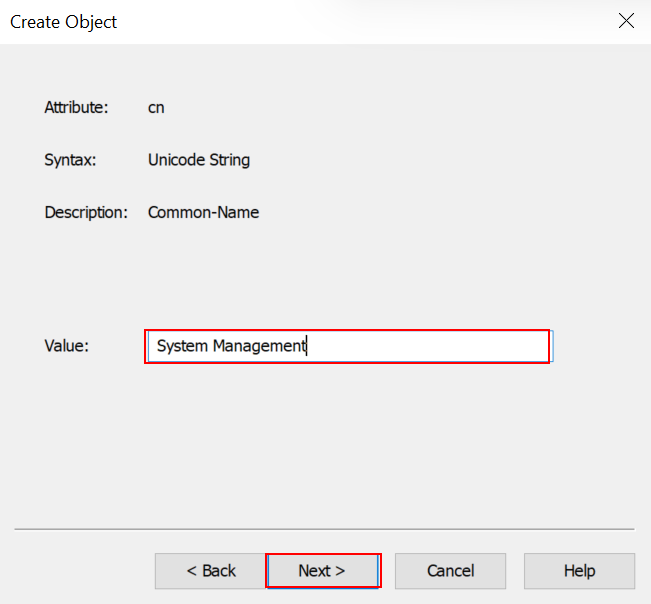Open Help for this dialog
The width and height of the screenshot is (651, 604).
[x=579, y=571]
